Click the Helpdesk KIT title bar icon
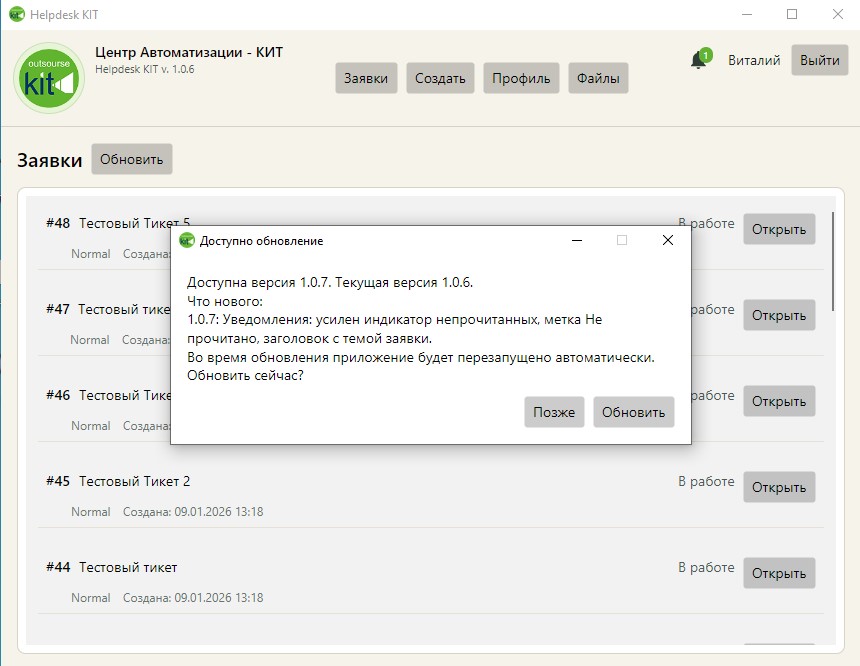 16,14
